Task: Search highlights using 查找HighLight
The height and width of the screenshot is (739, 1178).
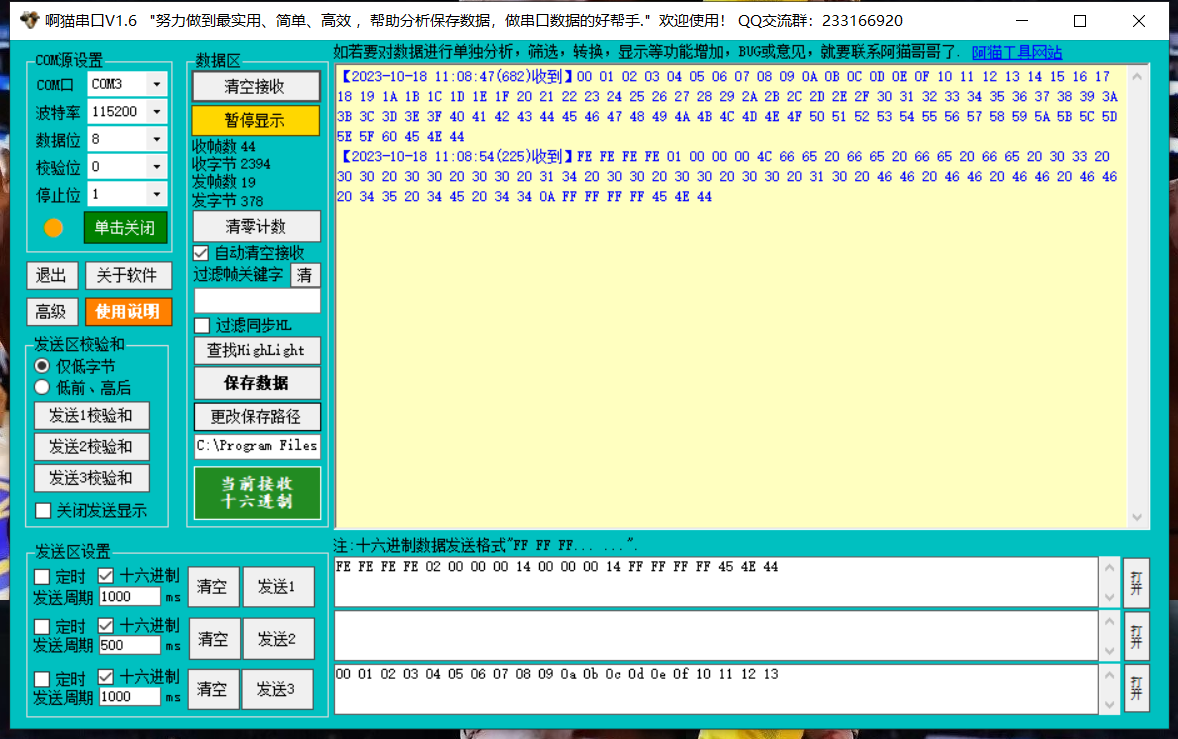Action: (x=255, y=351)
